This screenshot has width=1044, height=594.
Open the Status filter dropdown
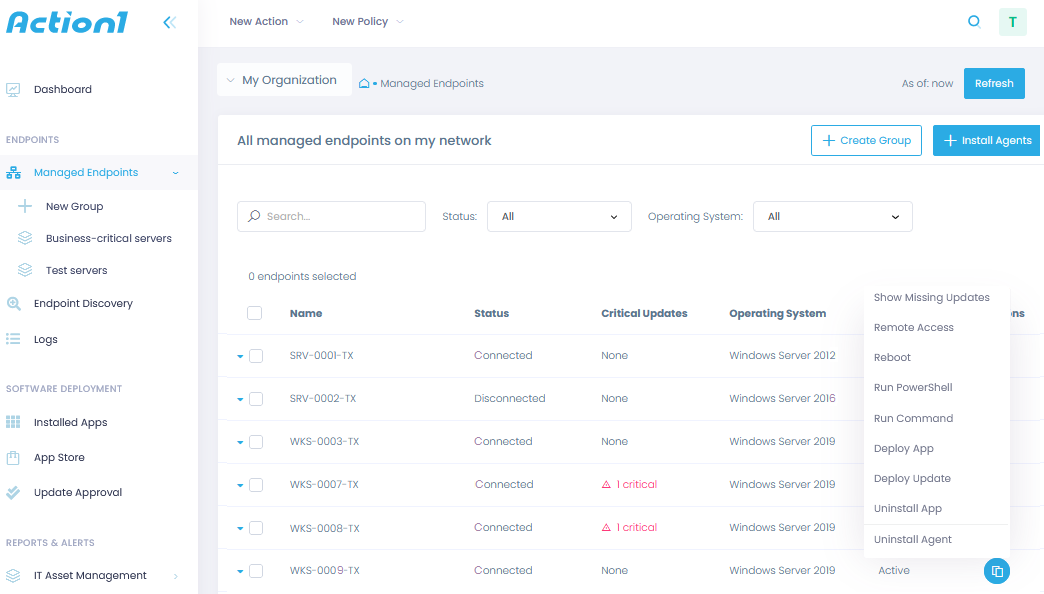tap(559, 216)
